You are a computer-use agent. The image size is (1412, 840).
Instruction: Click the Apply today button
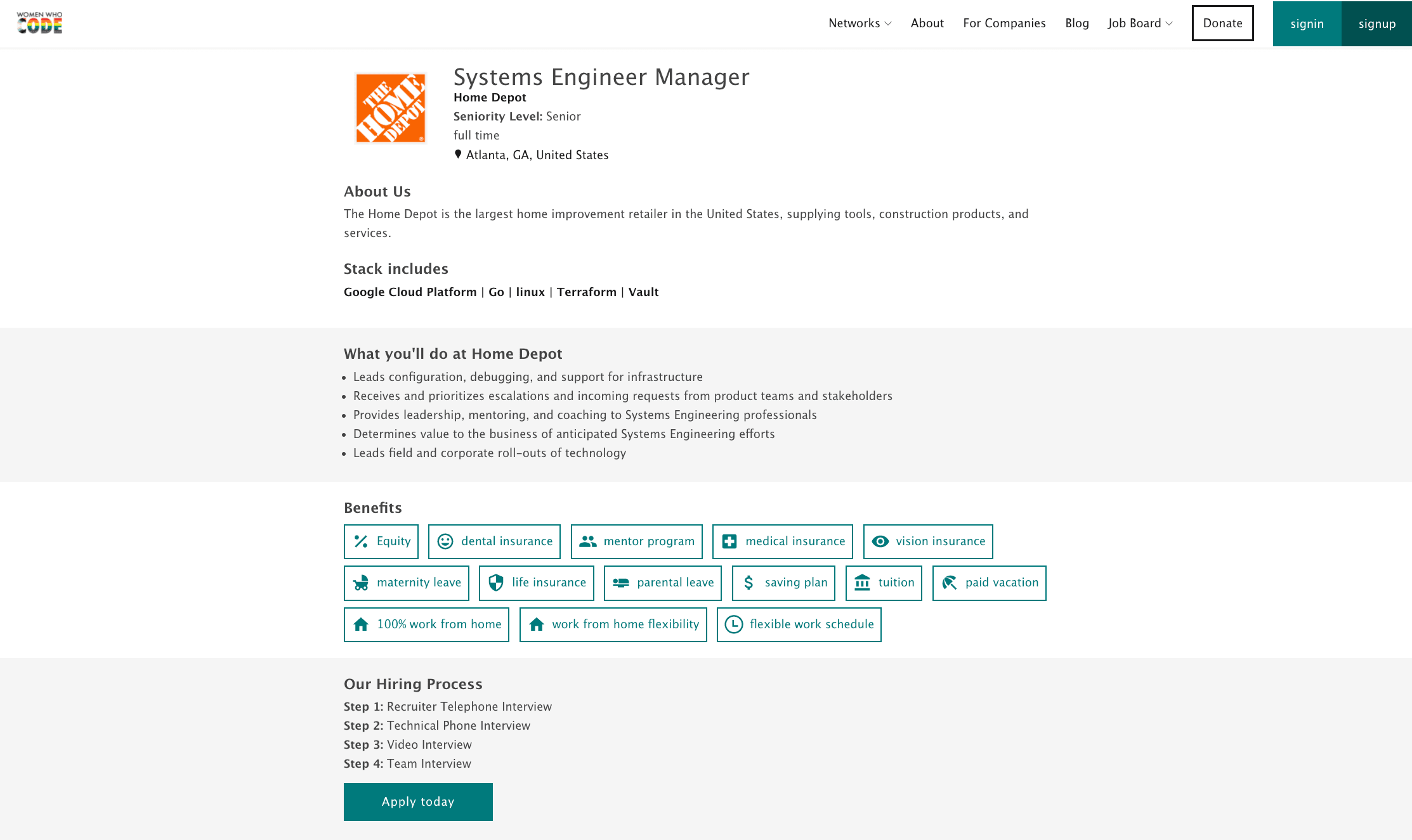(x=418, y=802)
